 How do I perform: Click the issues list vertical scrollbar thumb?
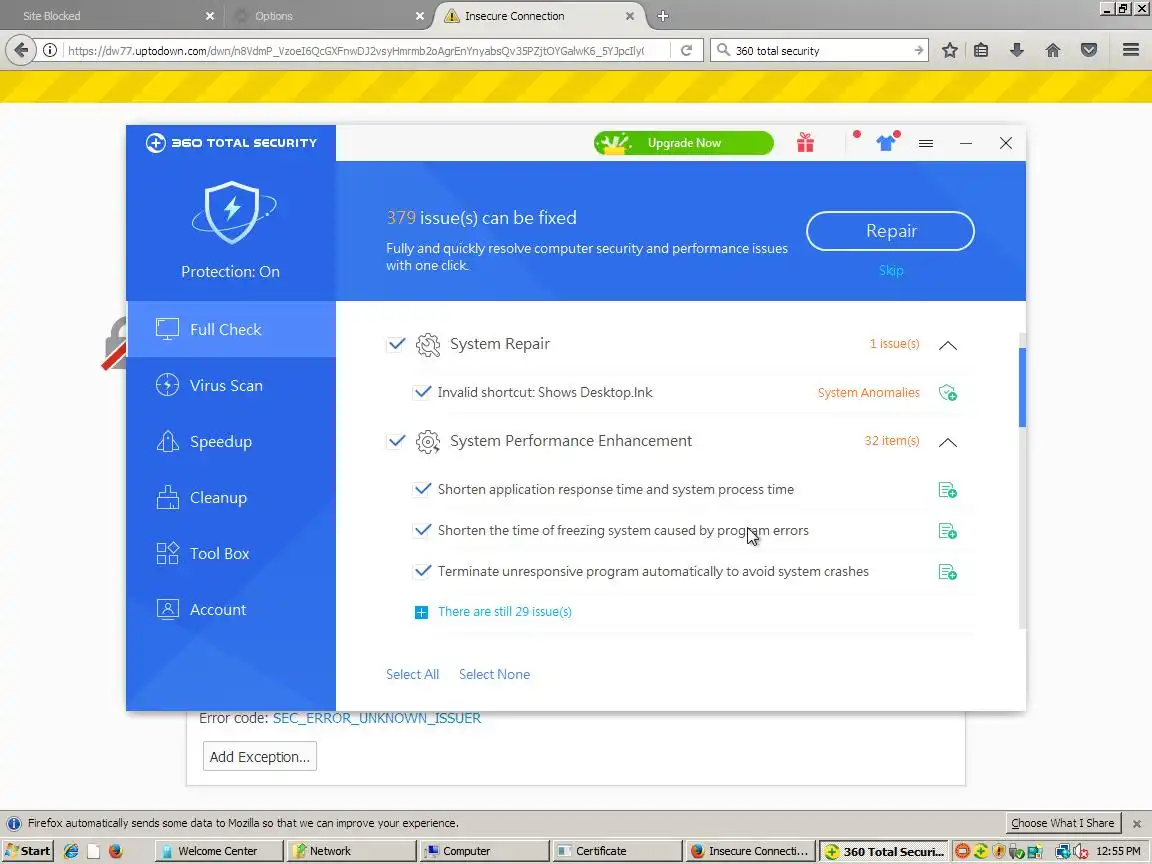(1022, 386)
